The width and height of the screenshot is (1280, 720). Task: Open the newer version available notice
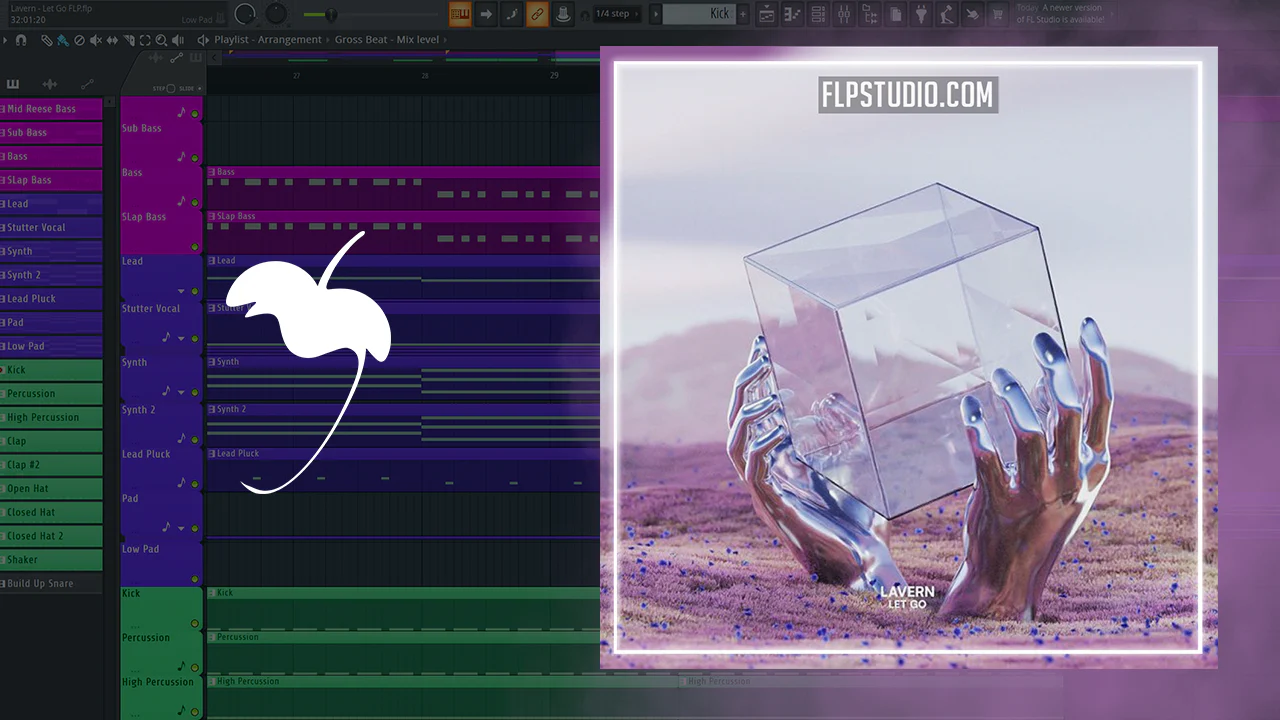pos(1060,14)
